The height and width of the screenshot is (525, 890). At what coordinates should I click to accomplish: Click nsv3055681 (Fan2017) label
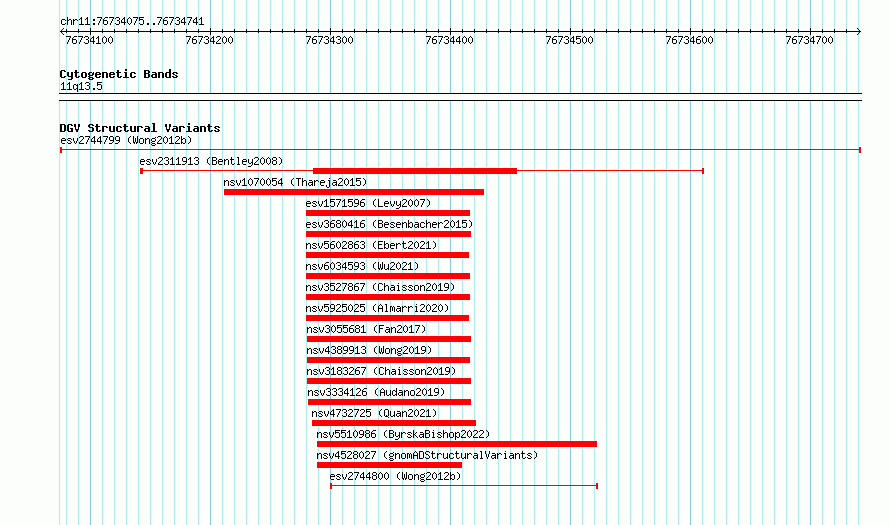click(366, 329)
